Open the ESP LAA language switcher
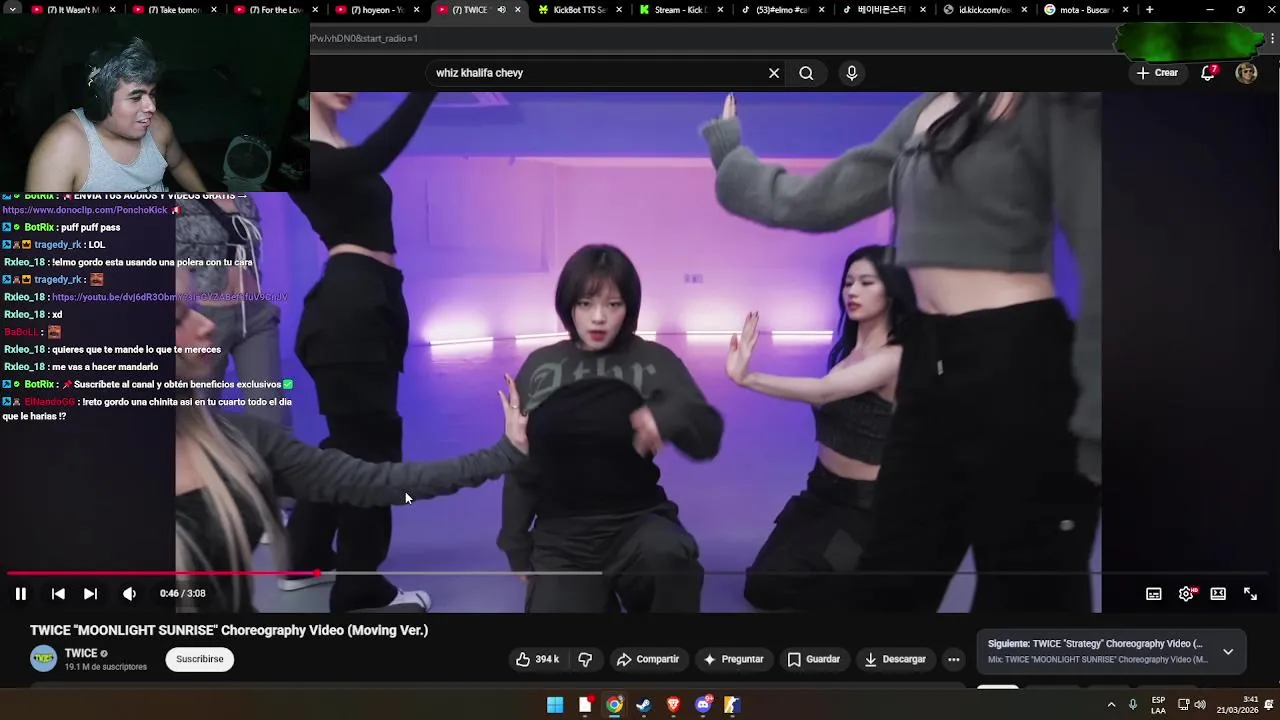Screen dimensions: 1280x720 (x=1158, y=705)
